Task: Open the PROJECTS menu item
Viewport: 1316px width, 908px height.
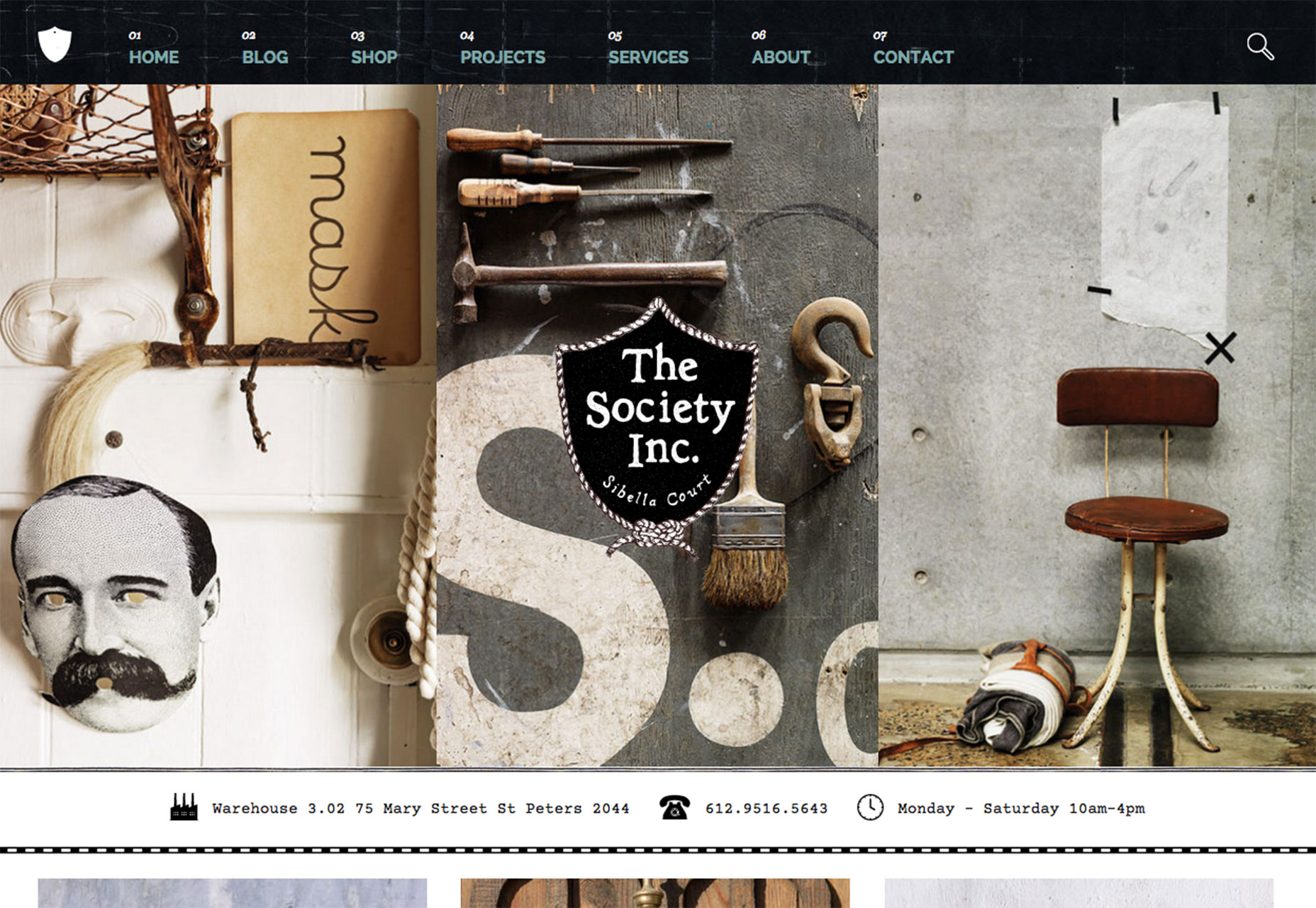Action: click(503, 57)
